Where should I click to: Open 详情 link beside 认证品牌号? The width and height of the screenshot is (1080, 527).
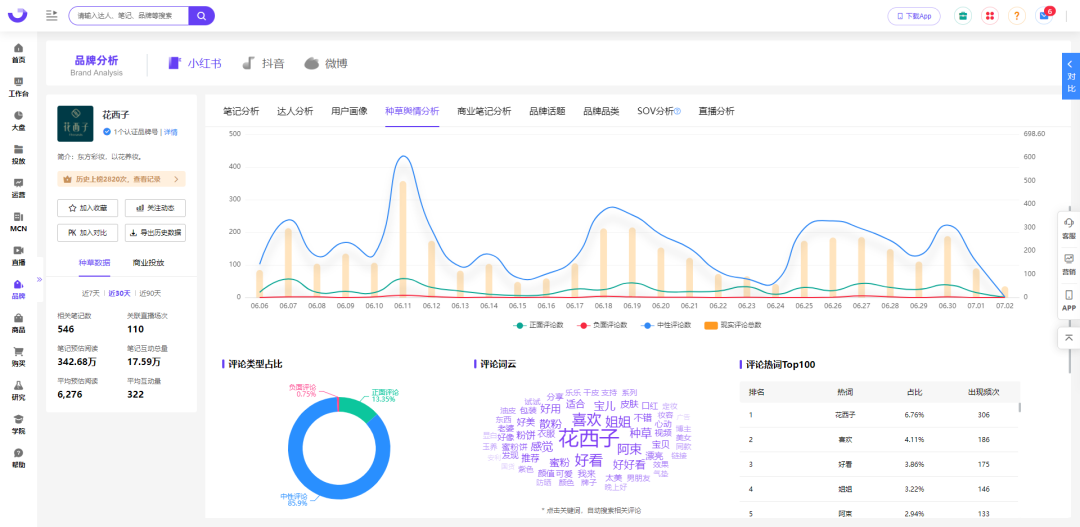[x=170, y=132]
